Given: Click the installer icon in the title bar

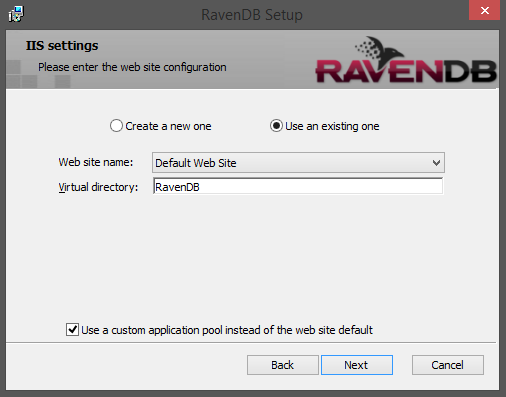Looking at the screenshot, I should [16, 14].
